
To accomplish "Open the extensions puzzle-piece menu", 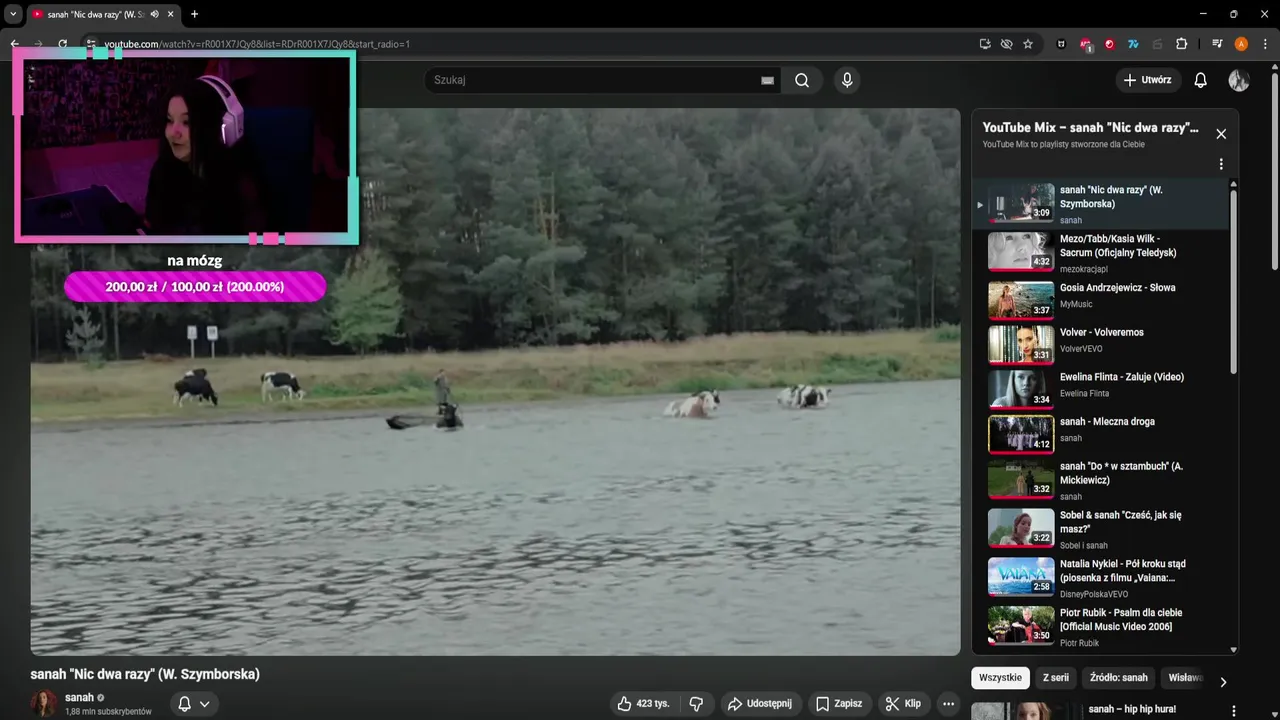I will [1181, 44].
